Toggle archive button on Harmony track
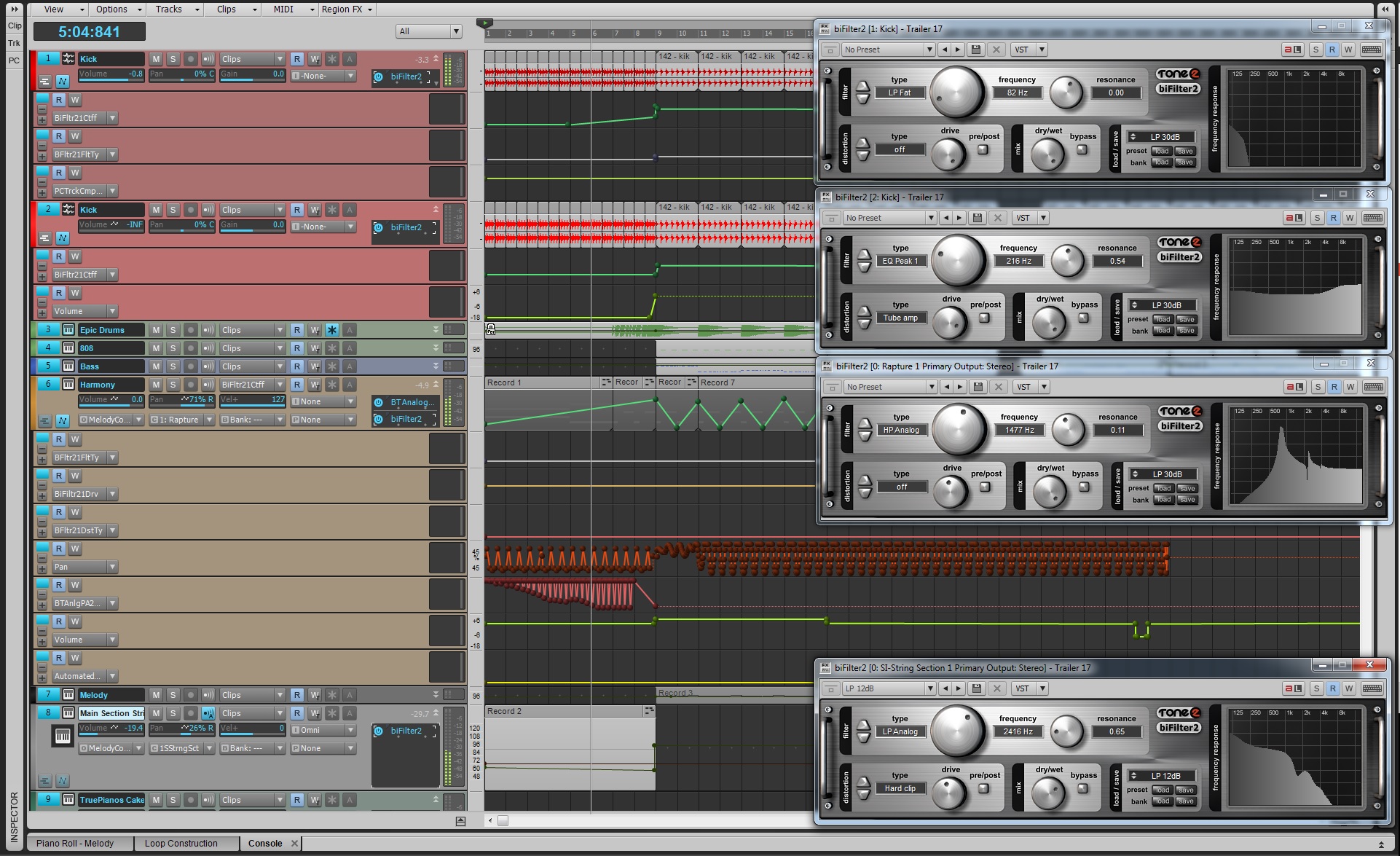 (x=350, y=385)
